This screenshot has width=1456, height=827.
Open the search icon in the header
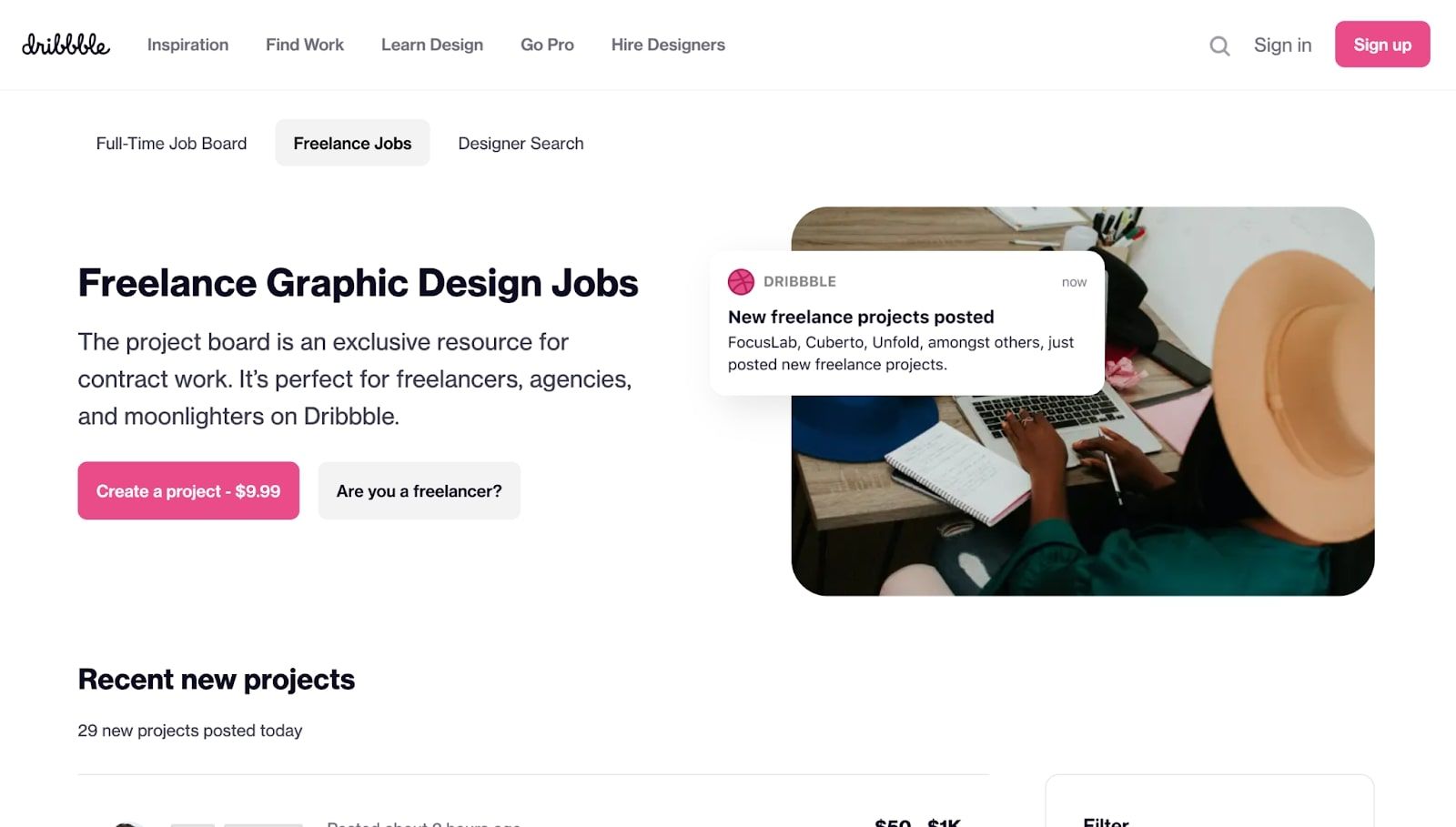(1219, 45)
